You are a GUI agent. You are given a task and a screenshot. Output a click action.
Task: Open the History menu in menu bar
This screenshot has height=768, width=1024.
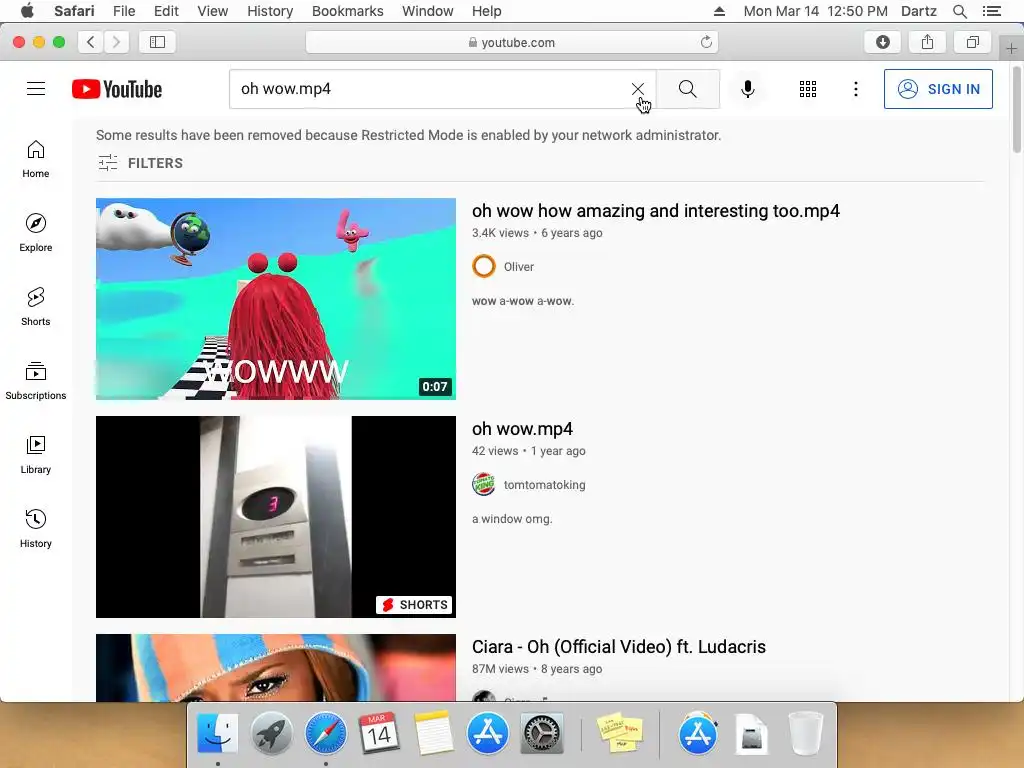point(270,11)
